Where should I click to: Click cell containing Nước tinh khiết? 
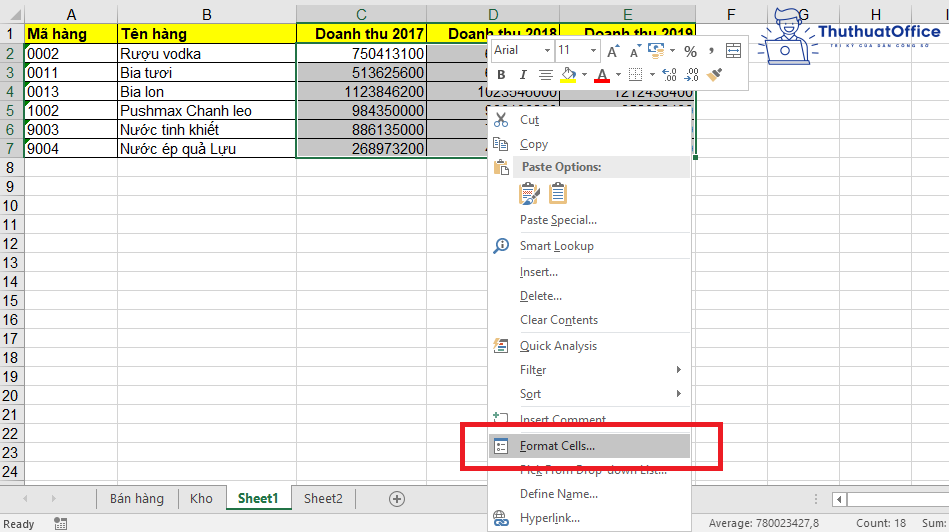[x=206, y=130]
